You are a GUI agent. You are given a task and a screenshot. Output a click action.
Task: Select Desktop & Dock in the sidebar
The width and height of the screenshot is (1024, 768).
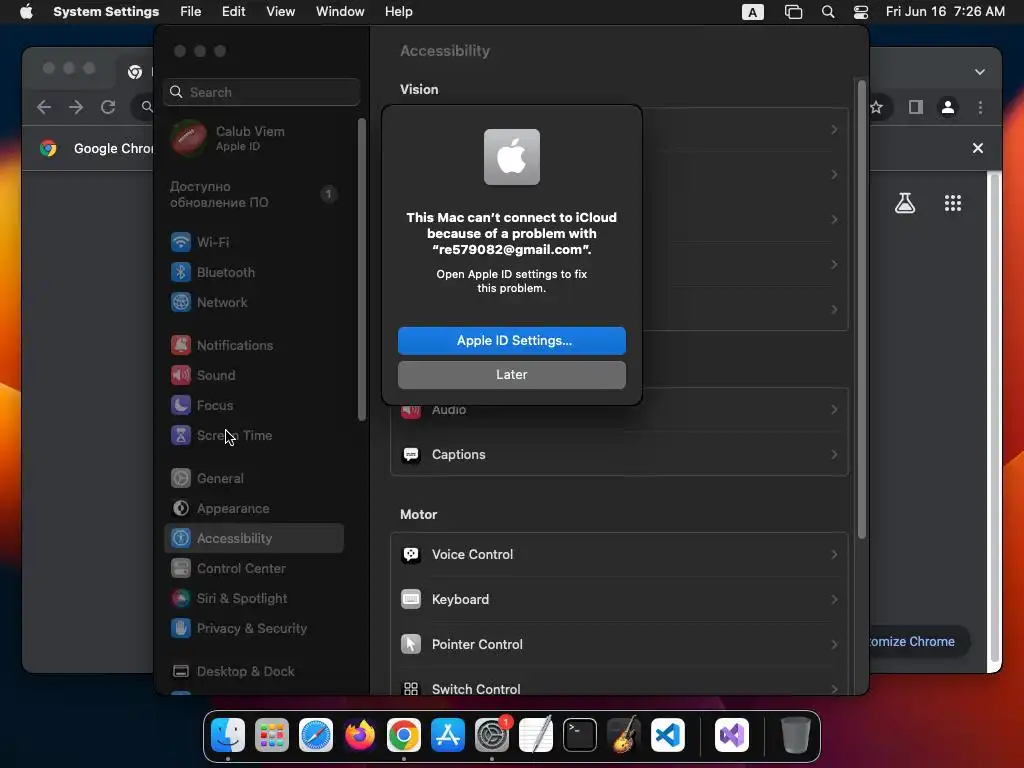(x=253, y=672)
